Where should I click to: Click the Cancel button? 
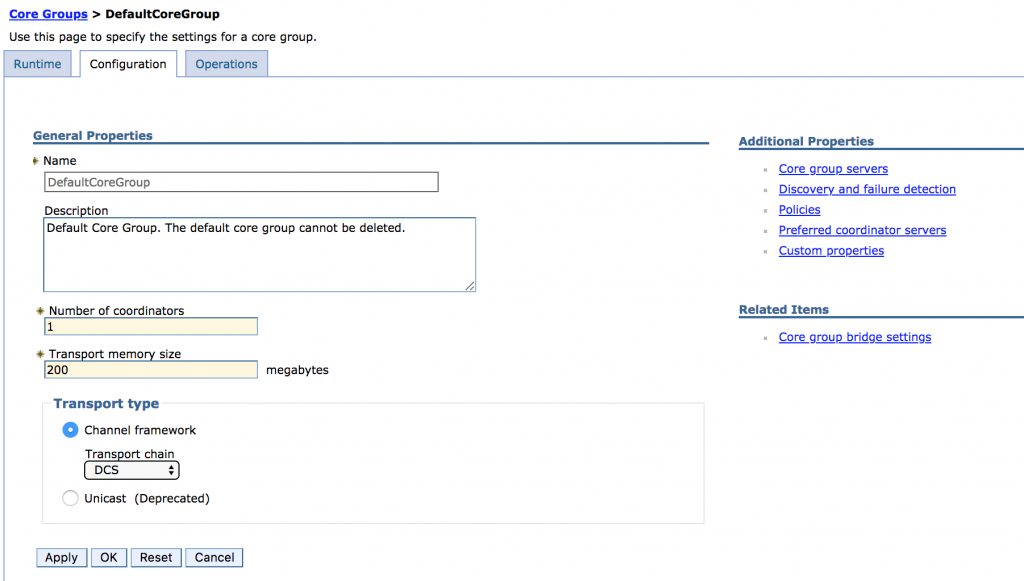[x=214, y=557]
